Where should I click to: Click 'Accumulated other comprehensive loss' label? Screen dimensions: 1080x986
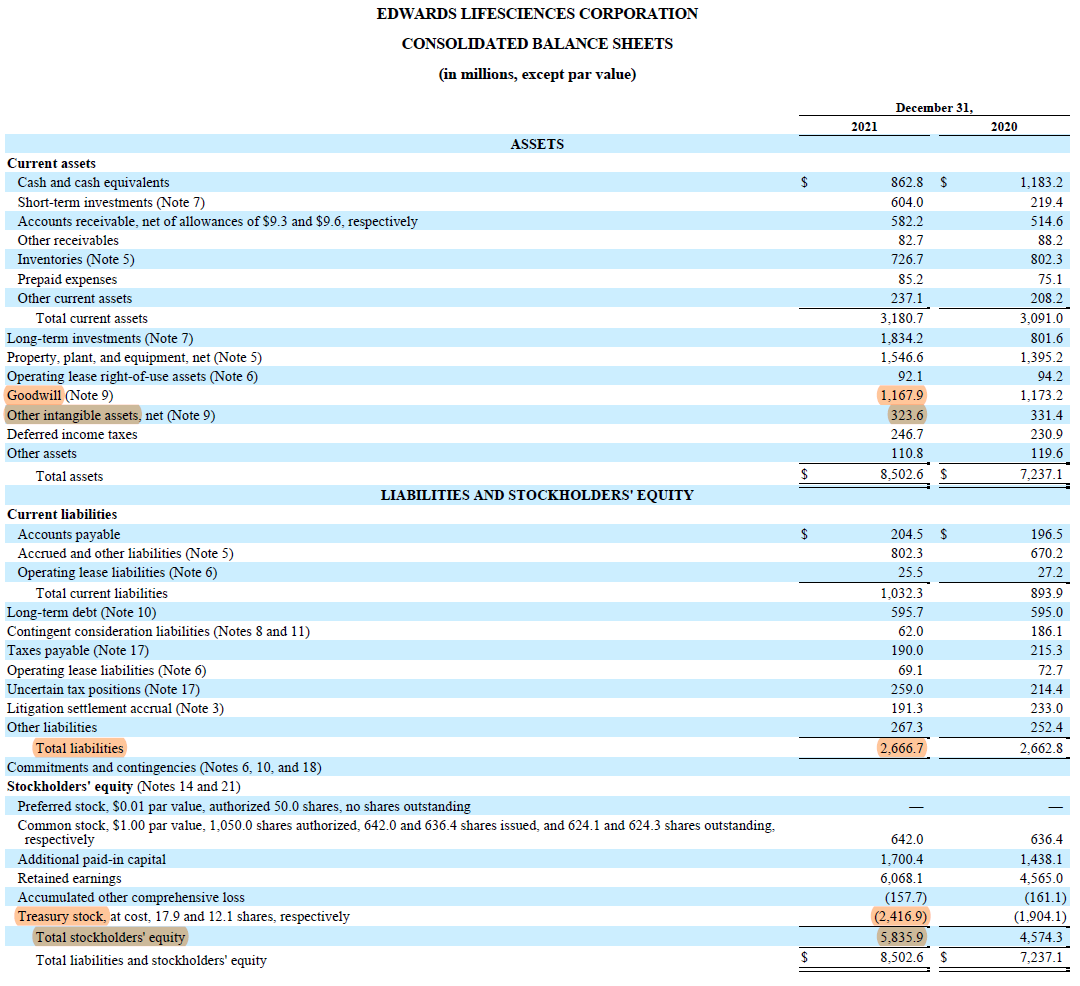point(131,898)
